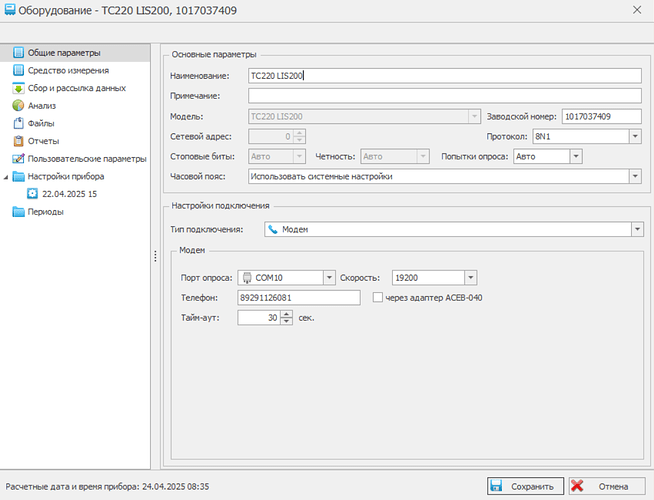Click the phone icon in Тип подключения
The width and height of the screenshot is (654, 500).
[273, 229]
